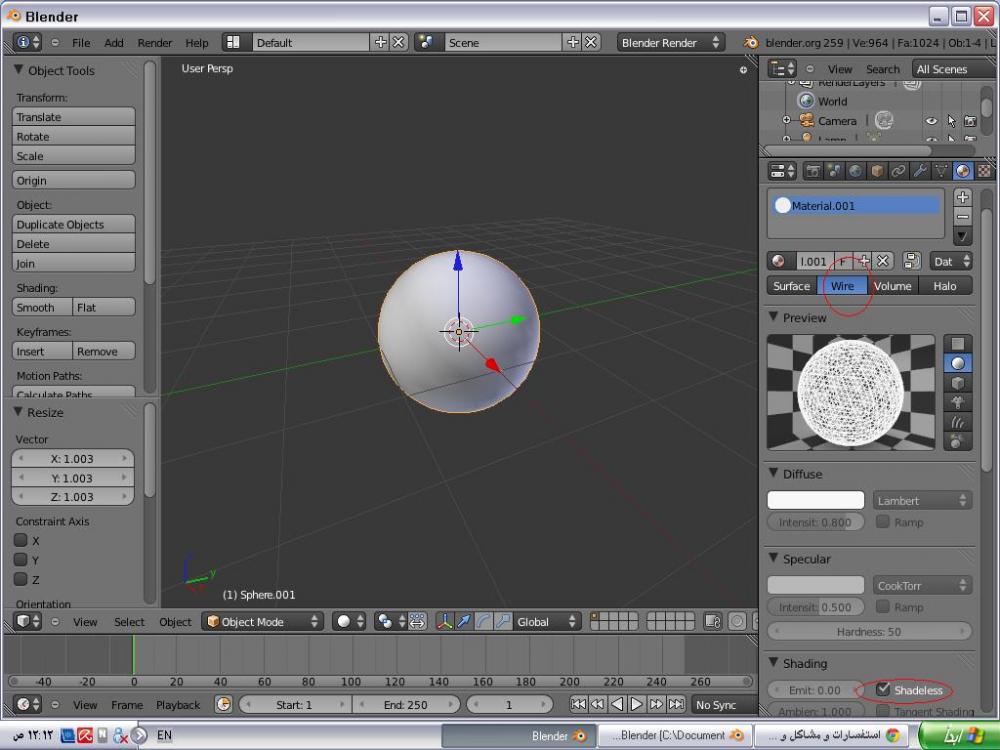Click the play animation button in timeline
1000x750 pixels.
(636, 705)
